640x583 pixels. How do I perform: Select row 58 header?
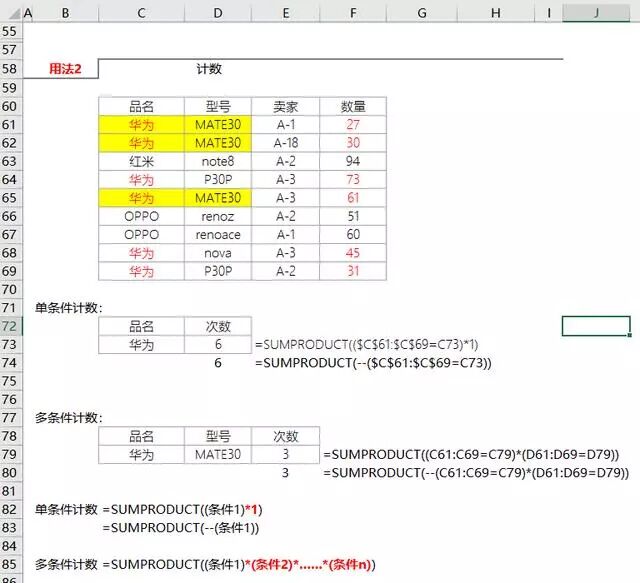10,69
